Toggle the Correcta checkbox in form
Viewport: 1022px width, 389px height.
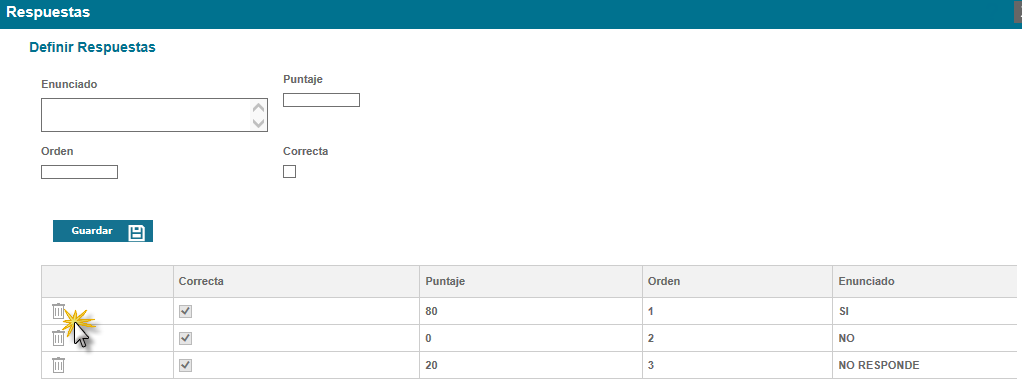tap(289, 171)
